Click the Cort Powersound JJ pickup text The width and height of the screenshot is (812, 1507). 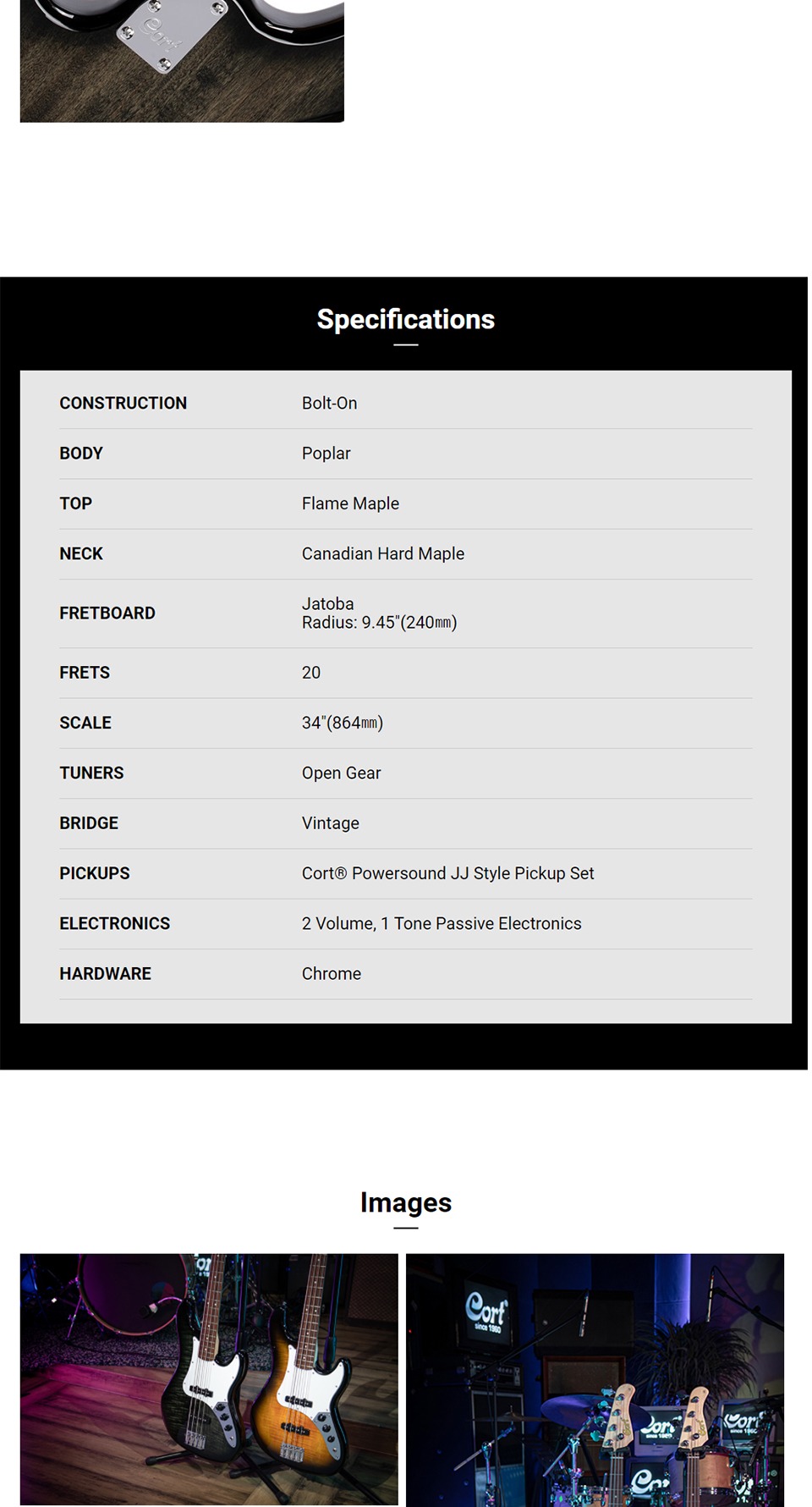(448, 873)
